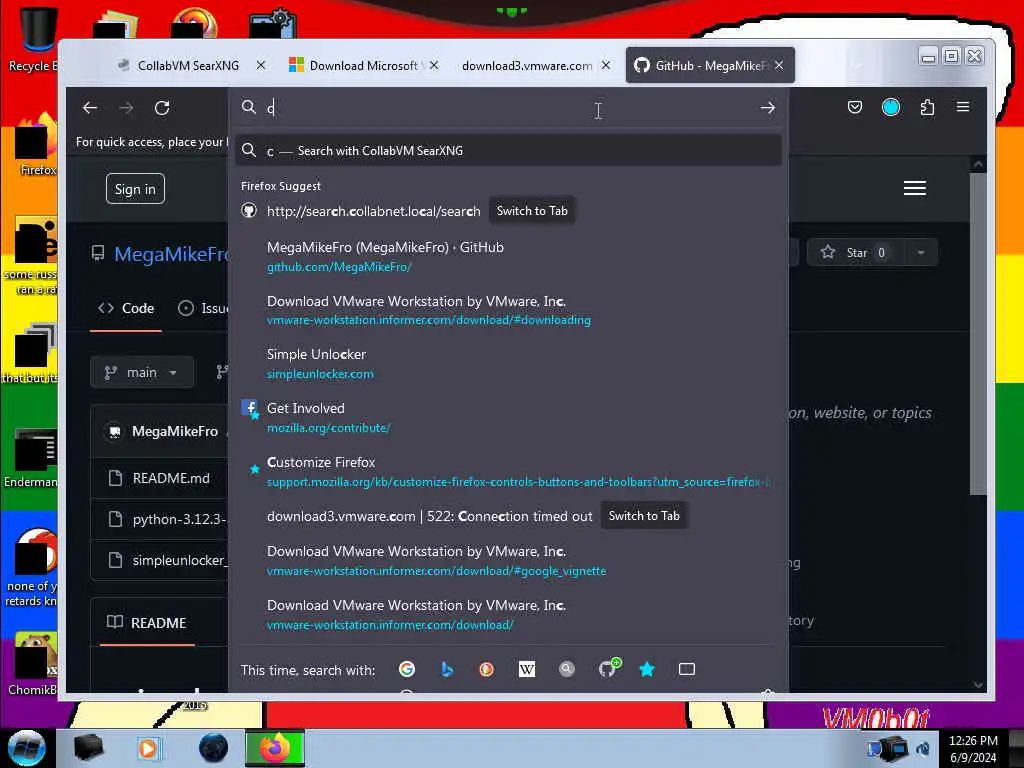Viewport: 1024px width, 768px height.
Task: Go back using the browser back arrow
Action: coord(90,108)
